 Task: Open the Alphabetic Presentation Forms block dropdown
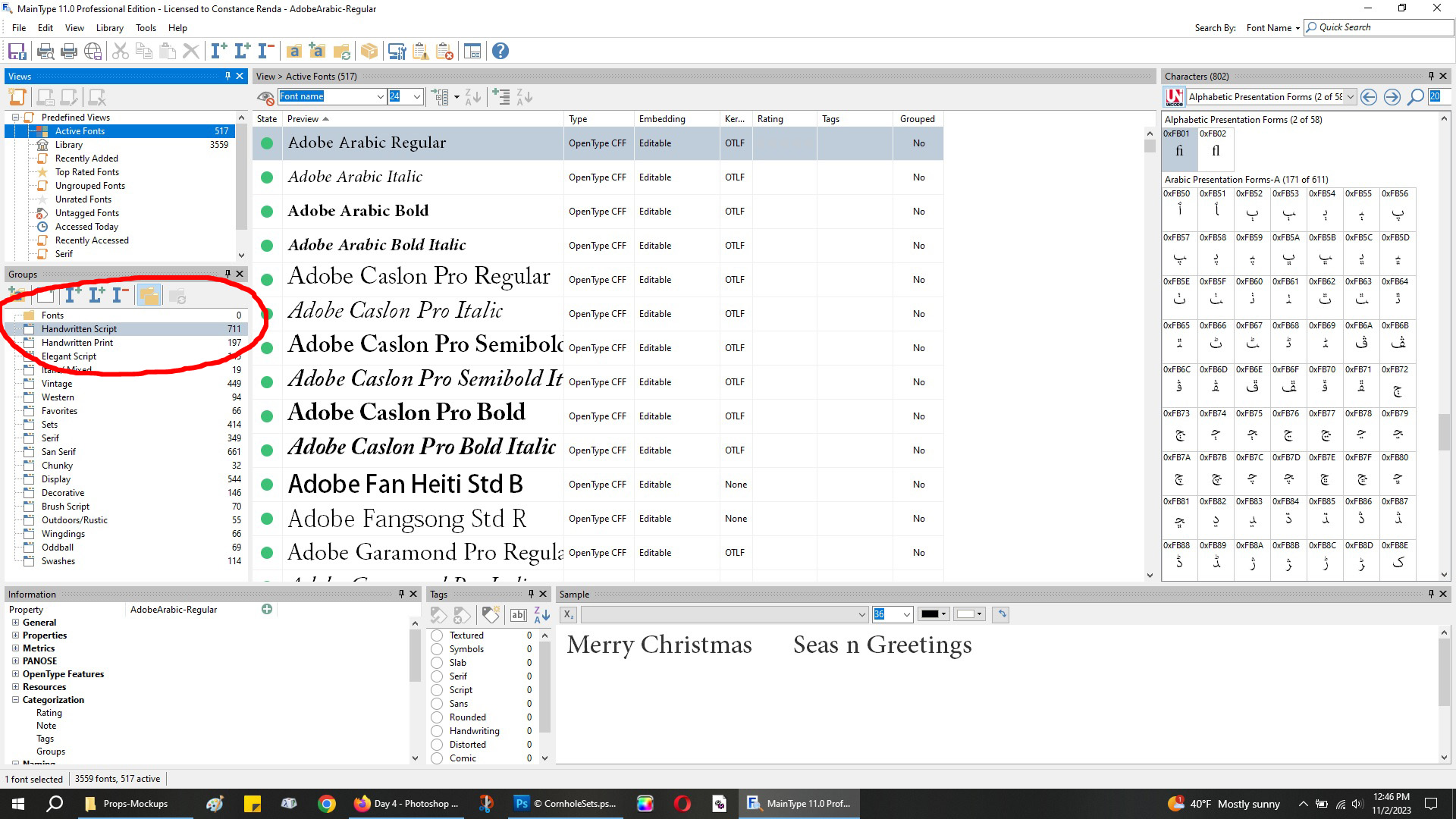click(1351, 97)
